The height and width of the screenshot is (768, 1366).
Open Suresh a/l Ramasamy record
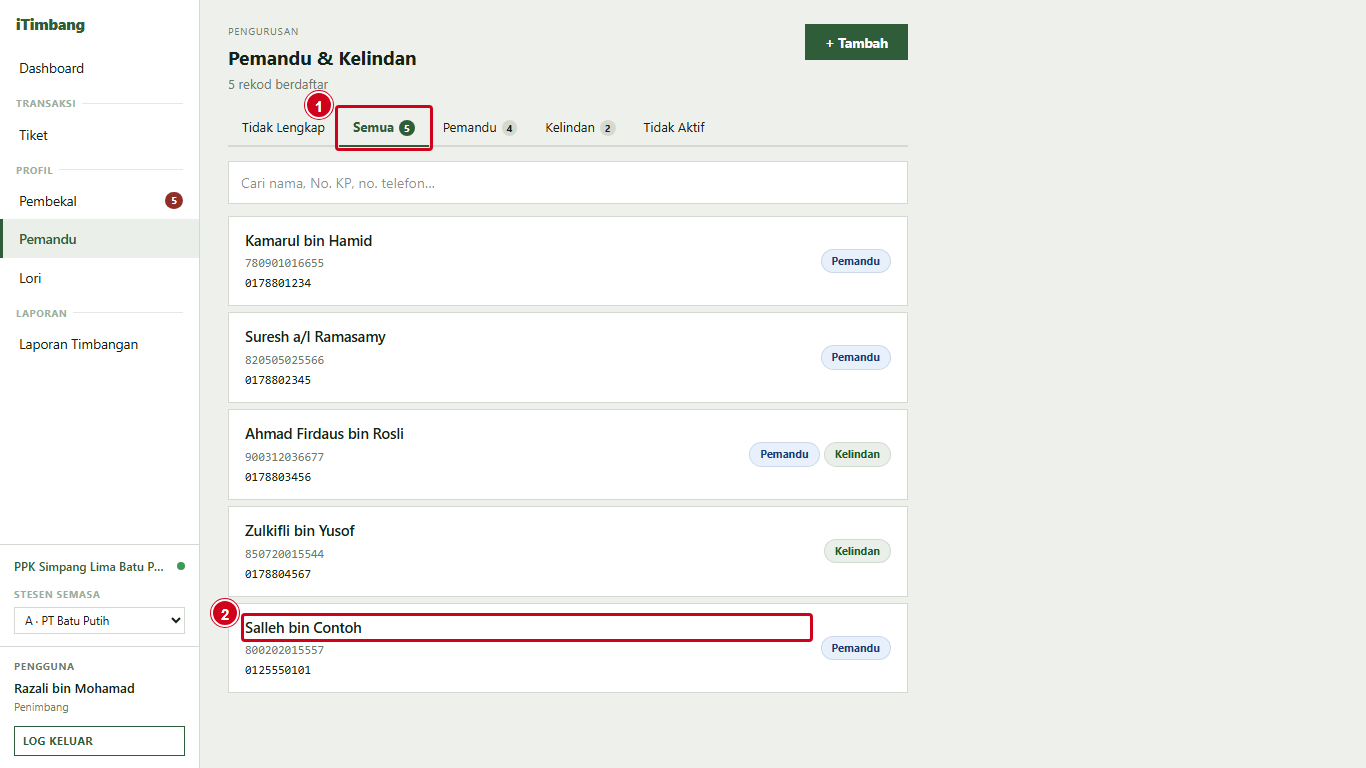[568, 357]
